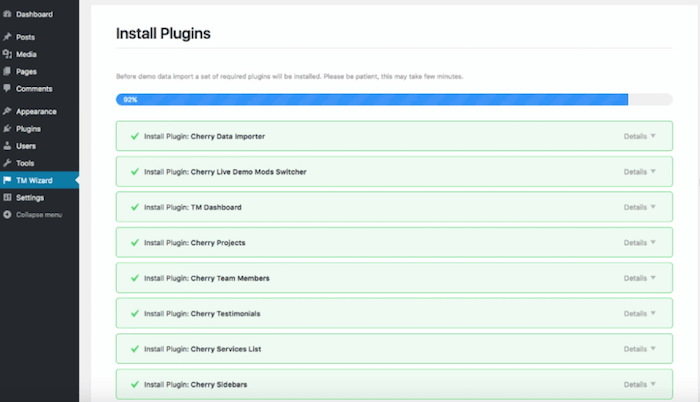Click the Cherry Services List checkmark
700x402 pixels.
135,349
